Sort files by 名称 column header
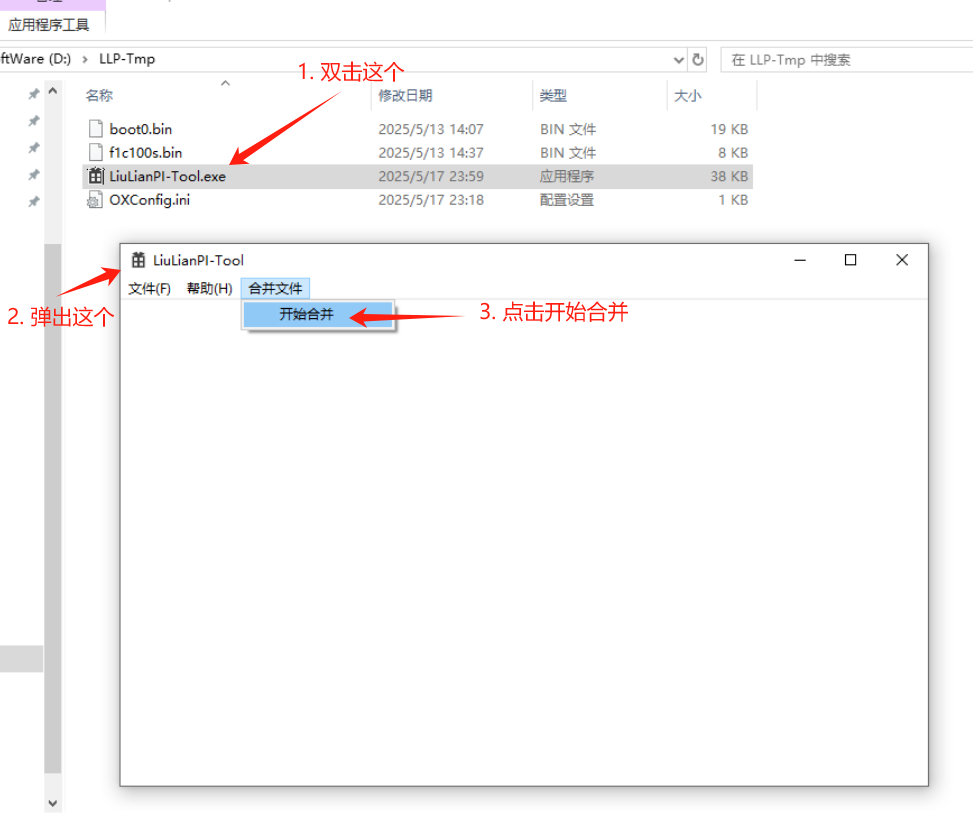973x816 pixels. (99, 96)
